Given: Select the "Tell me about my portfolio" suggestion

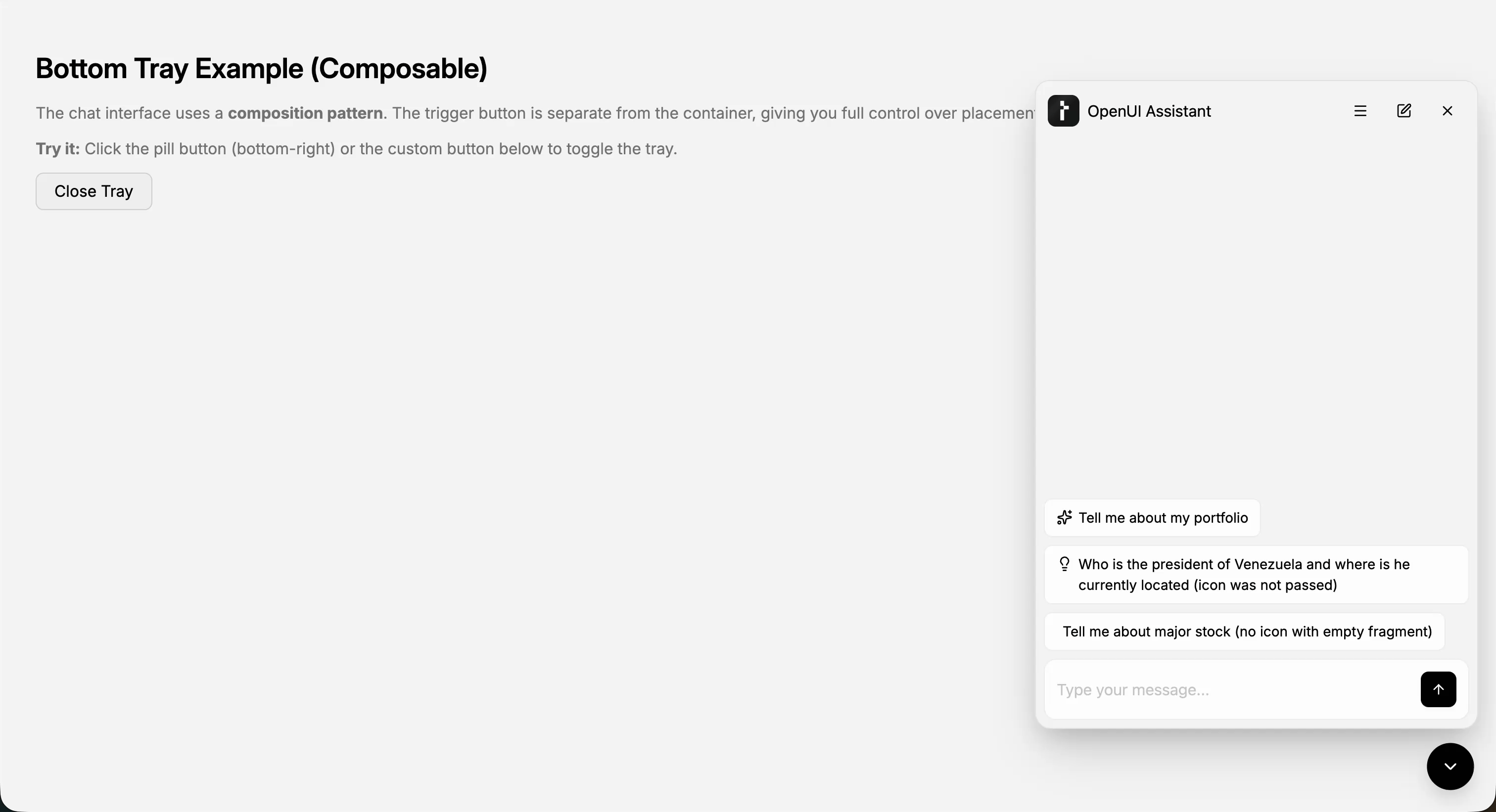Looking at the screenshot, I should click(x=1152, y=518).
